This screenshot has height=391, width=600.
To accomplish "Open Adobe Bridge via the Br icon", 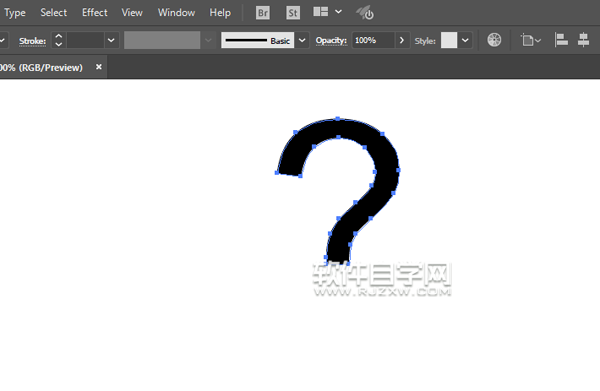I will click(x=262, y=13).
